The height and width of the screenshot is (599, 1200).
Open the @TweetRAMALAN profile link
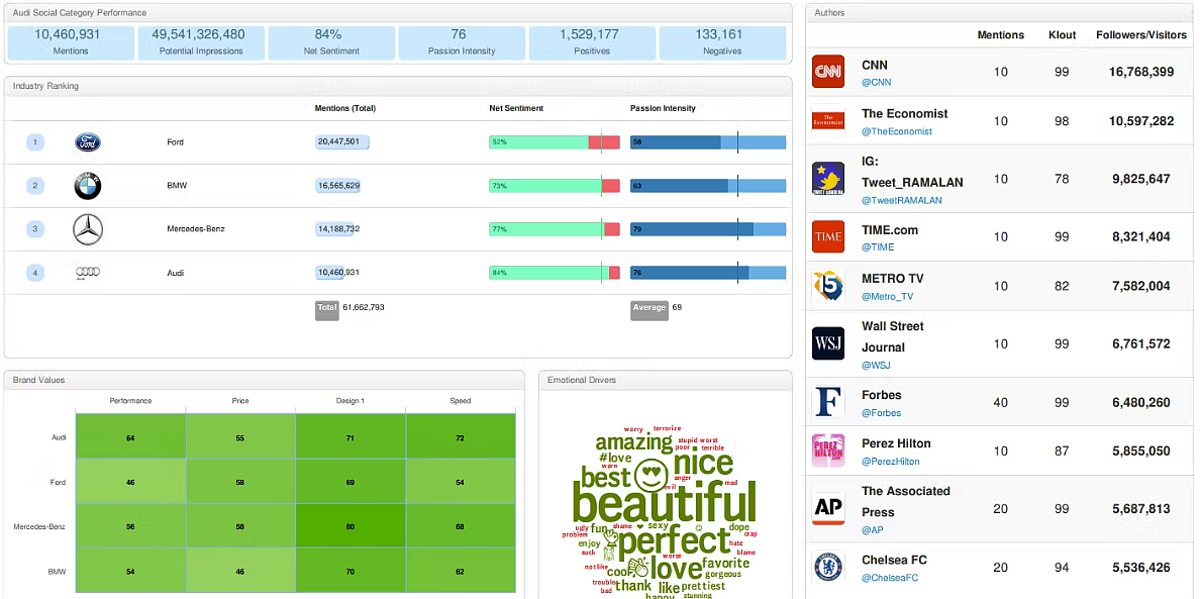click(902, 200)
